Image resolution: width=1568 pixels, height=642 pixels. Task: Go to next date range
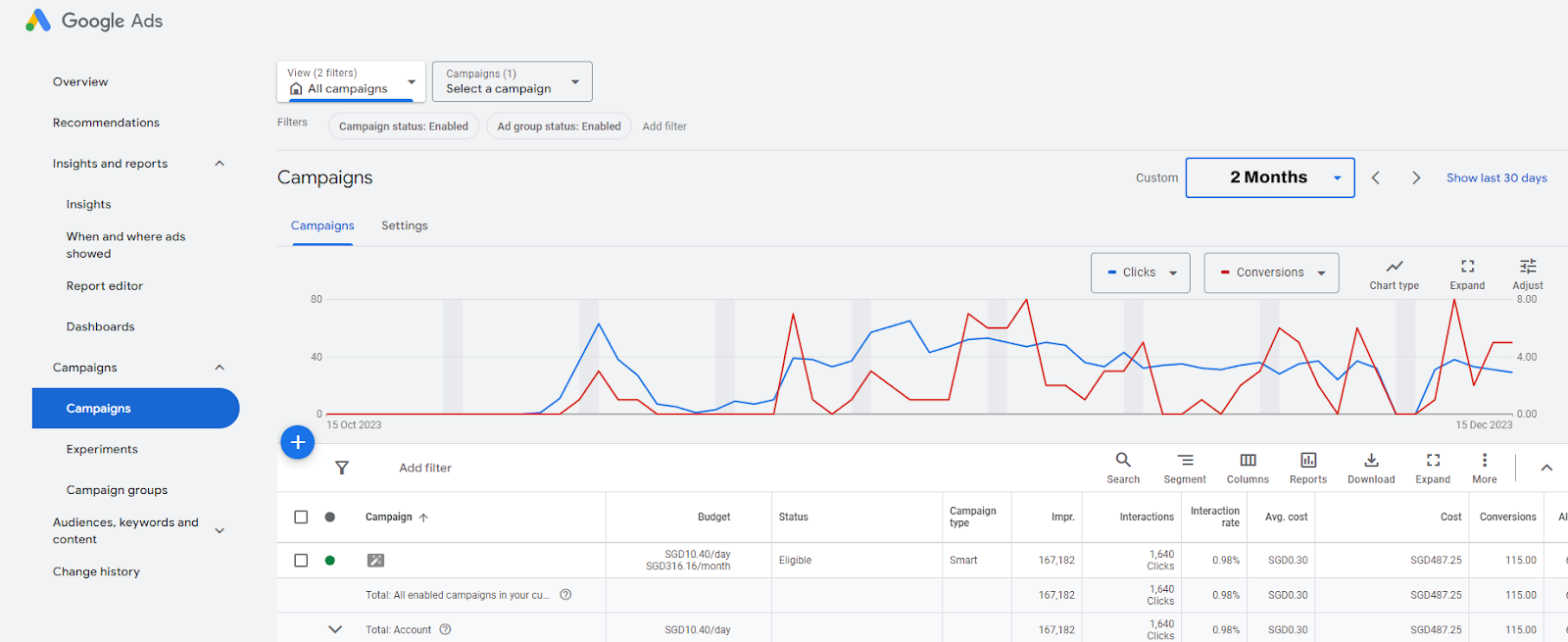(1416, 177)
